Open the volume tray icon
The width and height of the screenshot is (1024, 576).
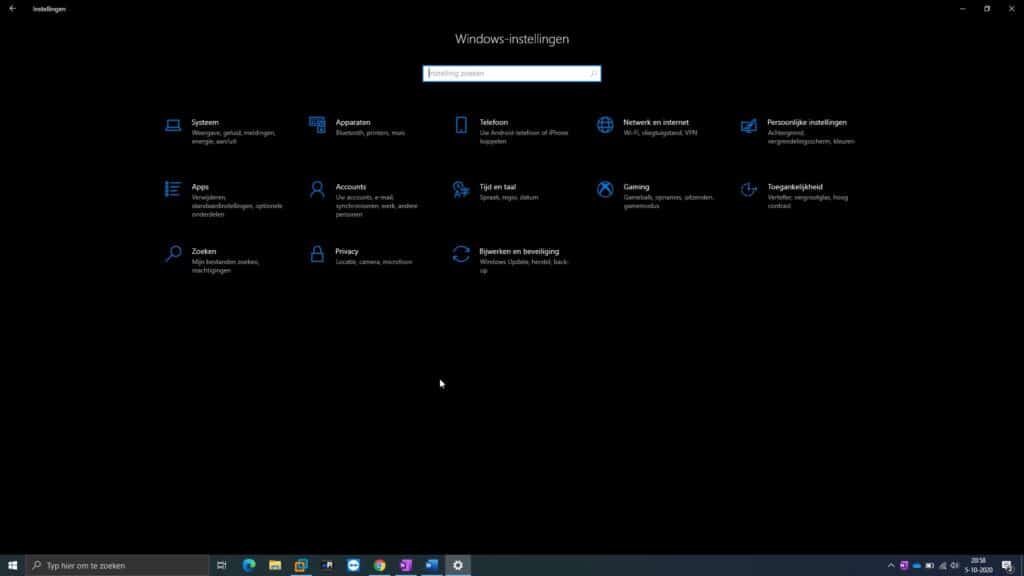tap(955, 566)
